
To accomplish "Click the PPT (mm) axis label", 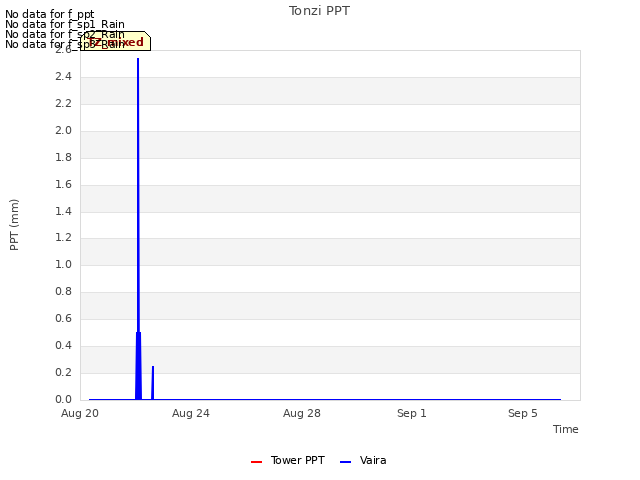I will click(x=14, y=225).
